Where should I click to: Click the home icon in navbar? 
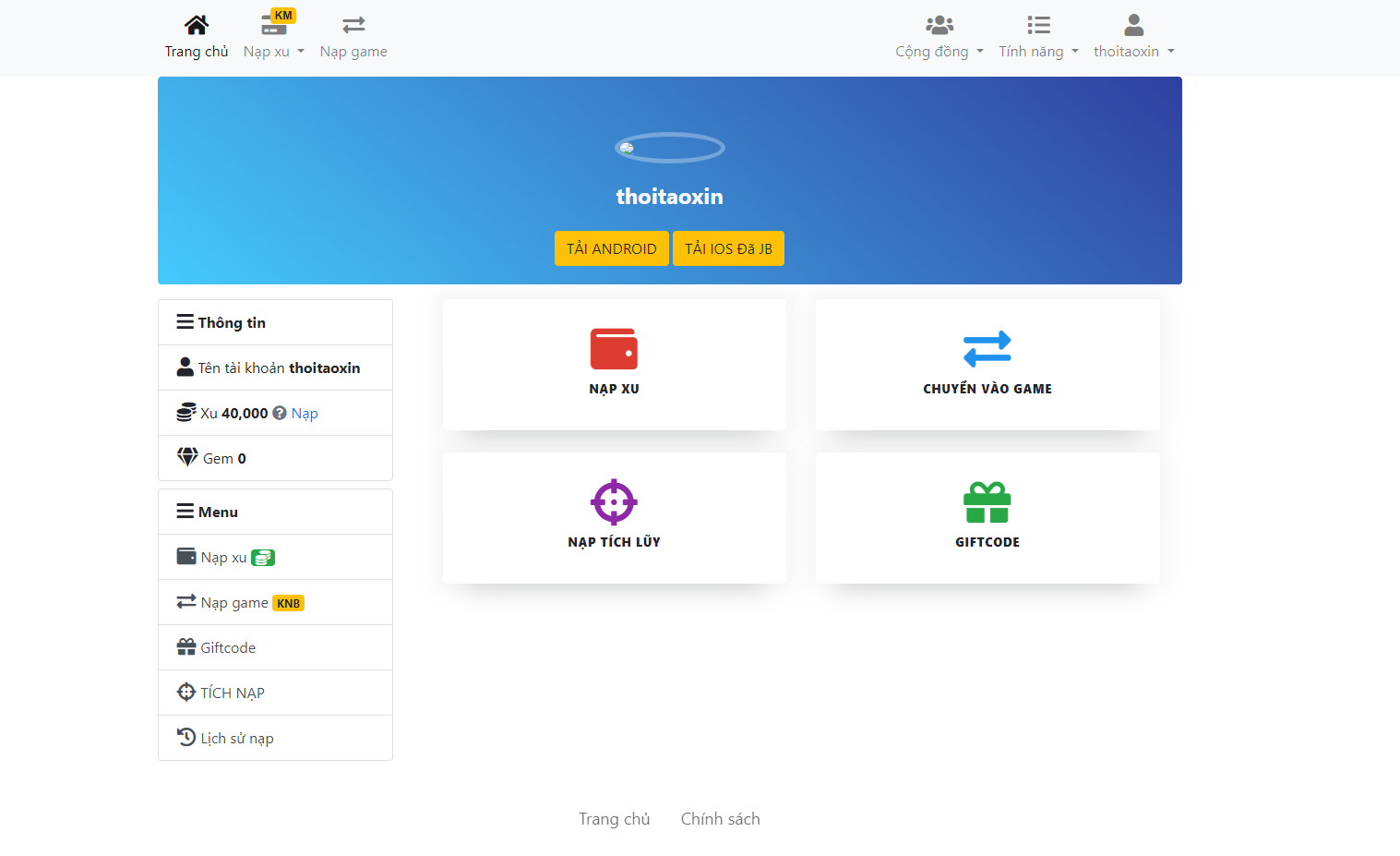197,25
